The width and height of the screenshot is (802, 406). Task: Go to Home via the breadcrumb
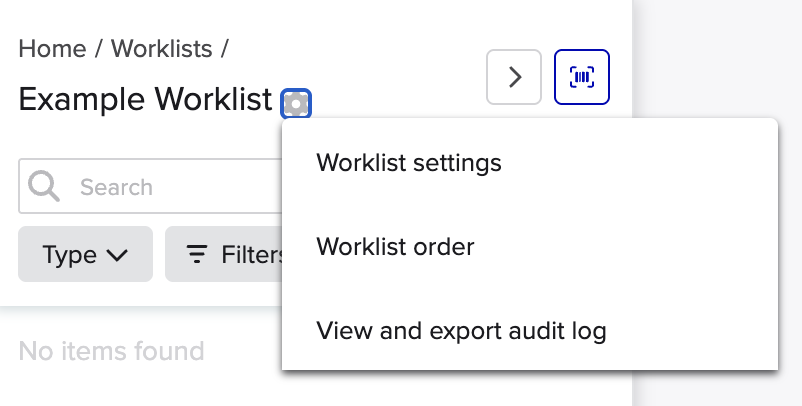52,48
